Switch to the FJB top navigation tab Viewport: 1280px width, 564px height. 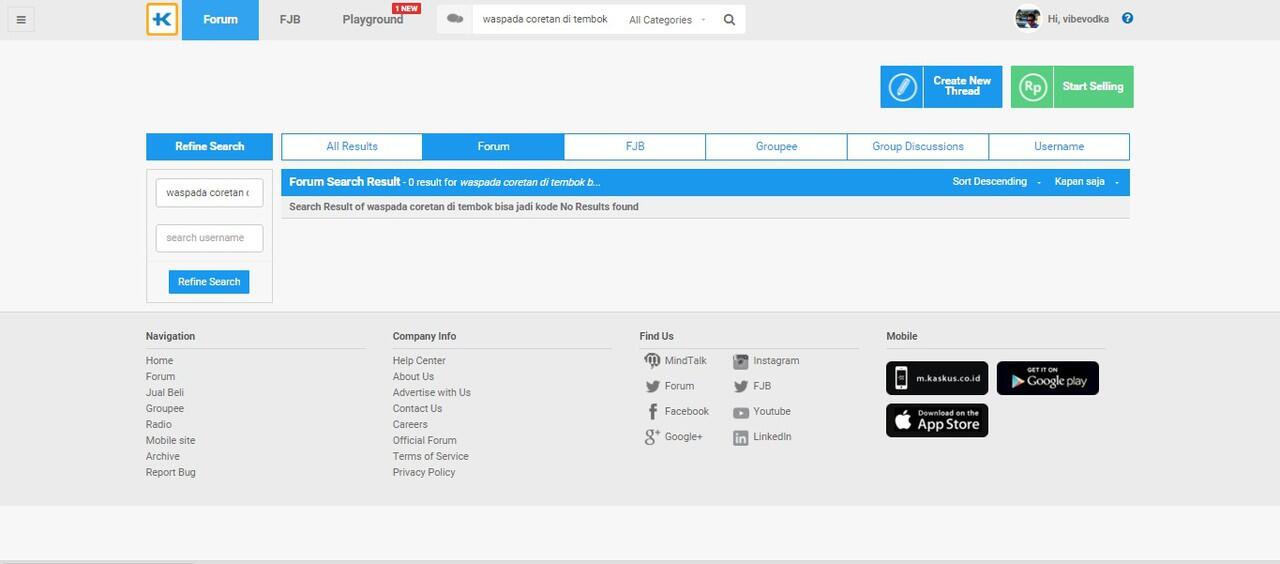coord(290,20)
